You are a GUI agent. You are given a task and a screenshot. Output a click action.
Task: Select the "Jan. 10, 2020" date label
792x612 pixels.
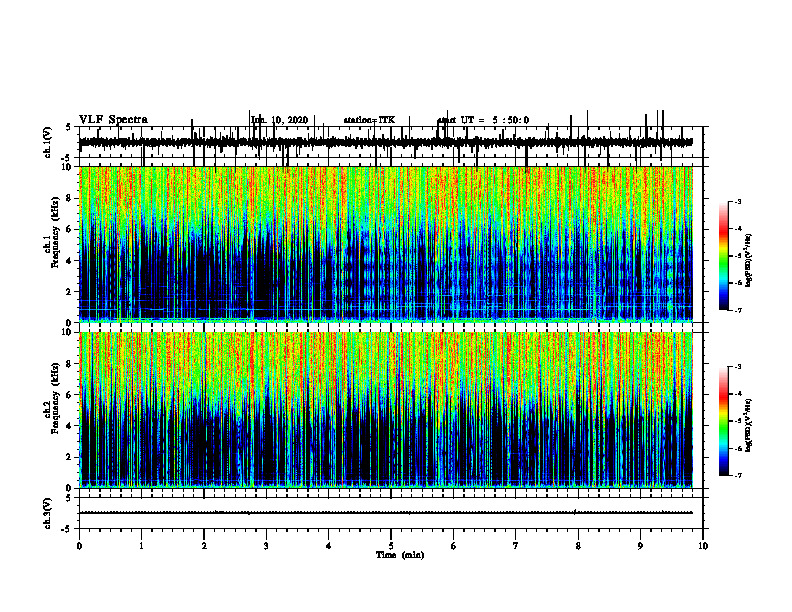(279, 120)
